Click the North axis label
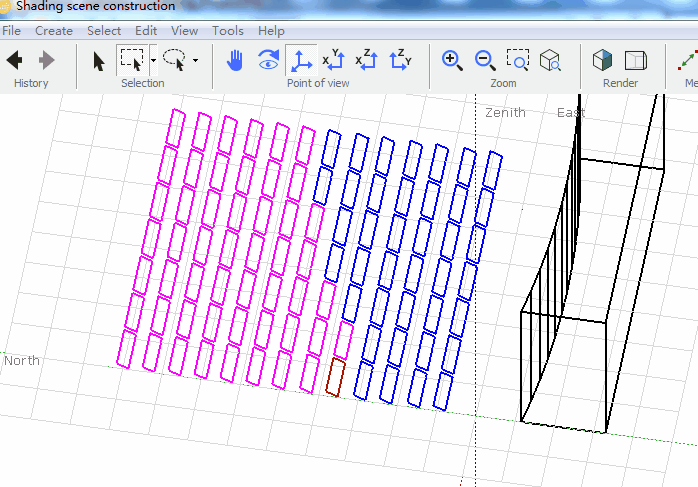Viewport: 698px width, 487px height. tap(22, 360)
